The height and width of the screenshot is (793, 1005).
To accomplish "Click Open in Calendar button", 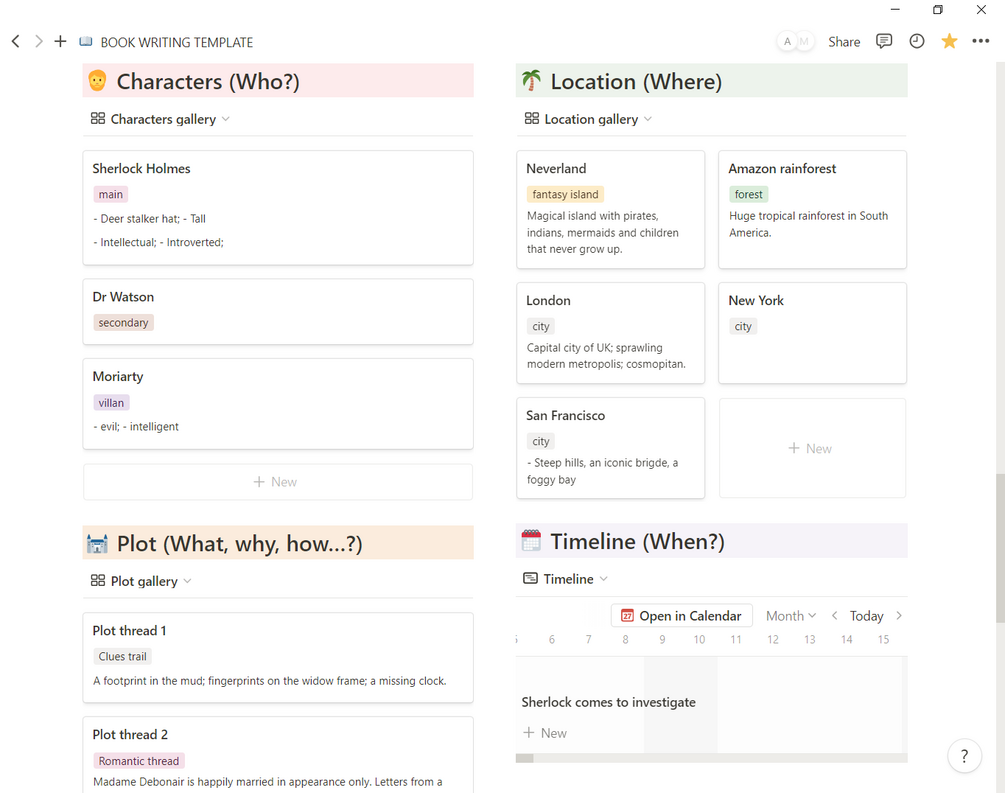I will click(x=682, y=616).
